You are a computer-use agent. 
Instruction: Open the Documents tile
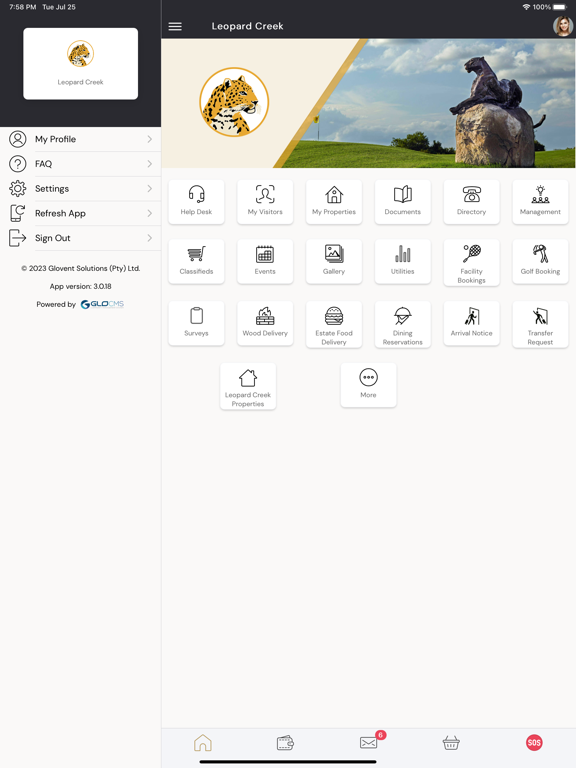(x=403, y=202)
